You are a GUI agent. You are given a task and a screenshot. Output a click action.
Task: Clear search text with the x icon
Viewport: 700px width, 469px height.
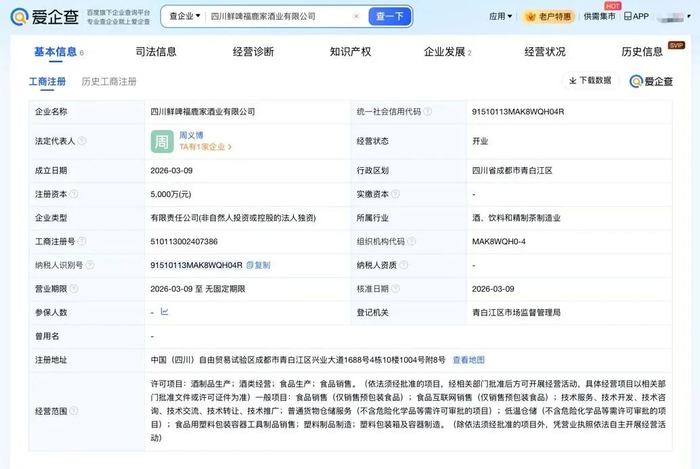point(356,17)
